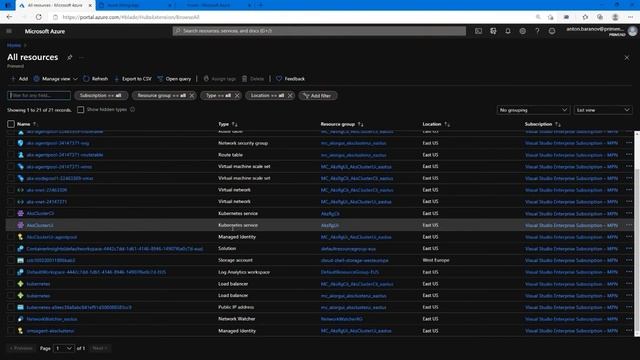Open portal settings gear
This screenshot has height=360, width=640.
[522, 31]
